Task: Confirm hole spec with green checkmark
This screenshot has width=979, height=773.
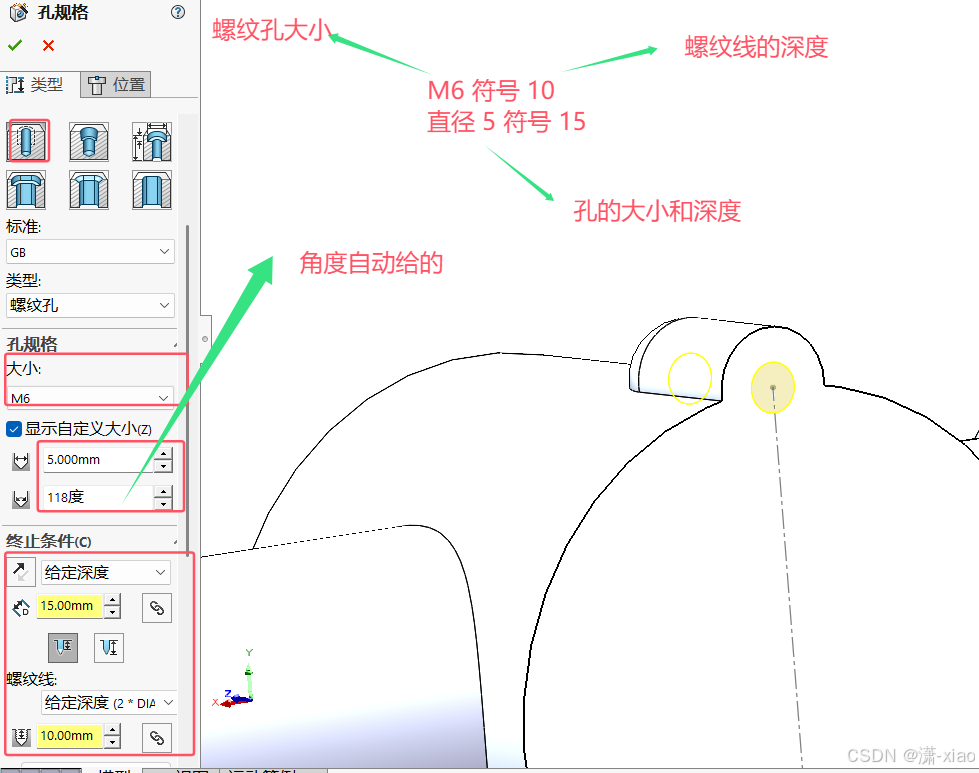Action: [x=15, y=45]
